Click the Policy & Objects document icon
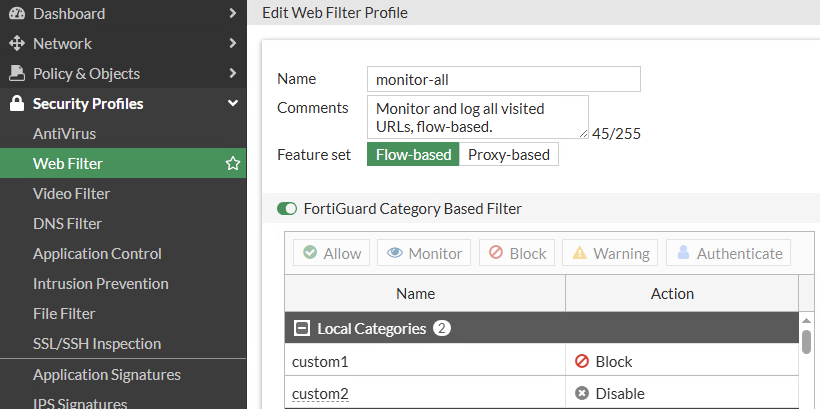The width and height of the screenshot is (820, 409). click(16, 74)
